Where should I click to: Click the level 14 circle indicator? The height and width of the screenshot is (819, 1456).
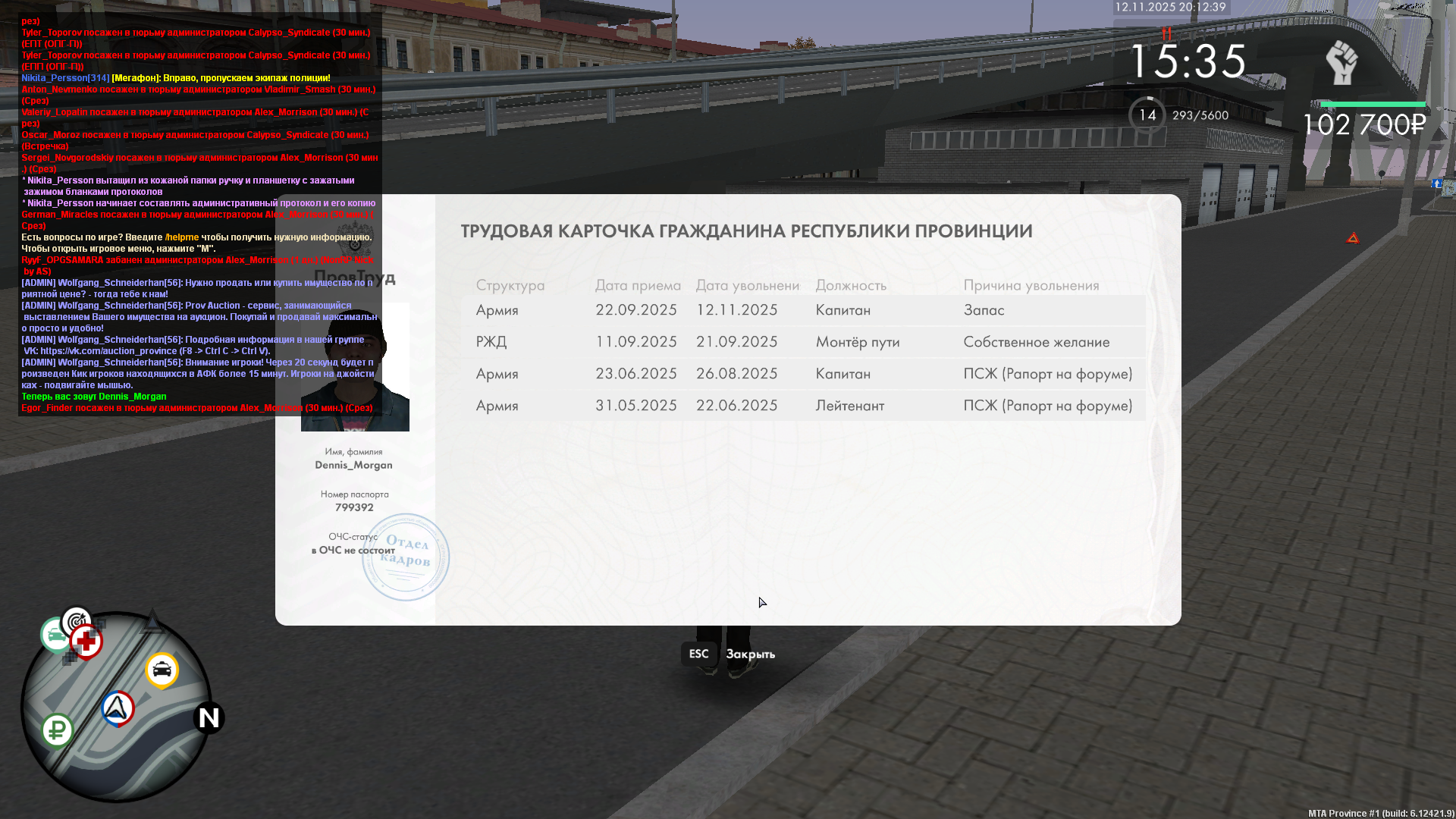click(x=1147, y=115)
